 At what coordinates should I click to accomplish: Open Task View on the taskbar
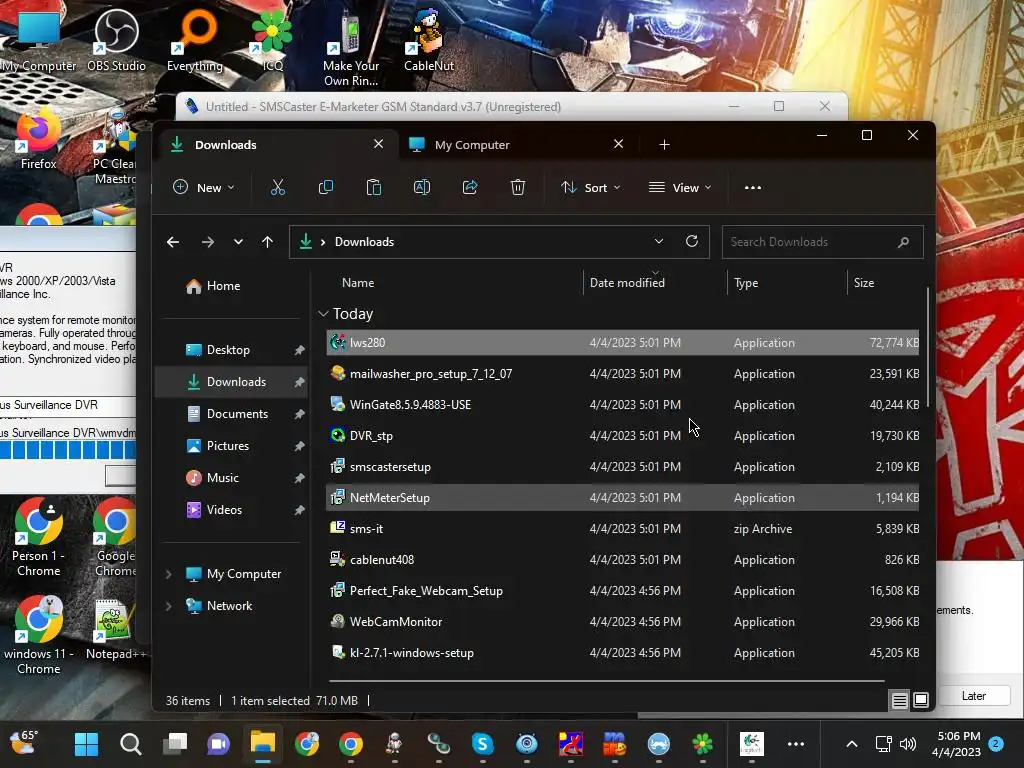coord(175,744)
